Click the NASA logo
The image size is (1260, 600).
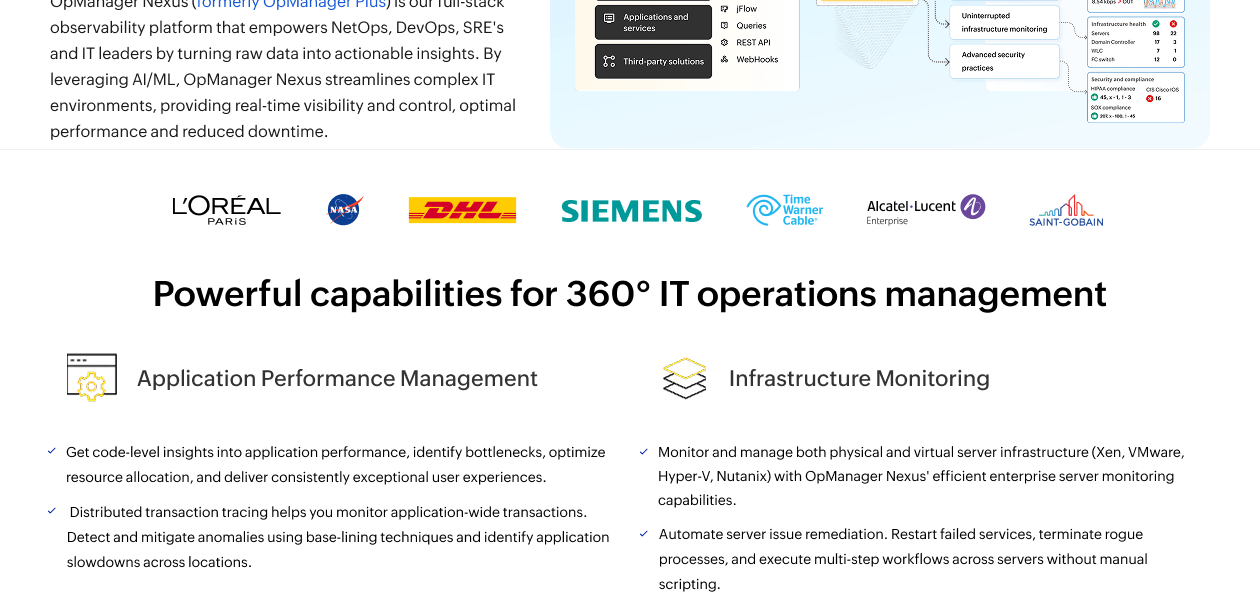[x=344, y=210]
